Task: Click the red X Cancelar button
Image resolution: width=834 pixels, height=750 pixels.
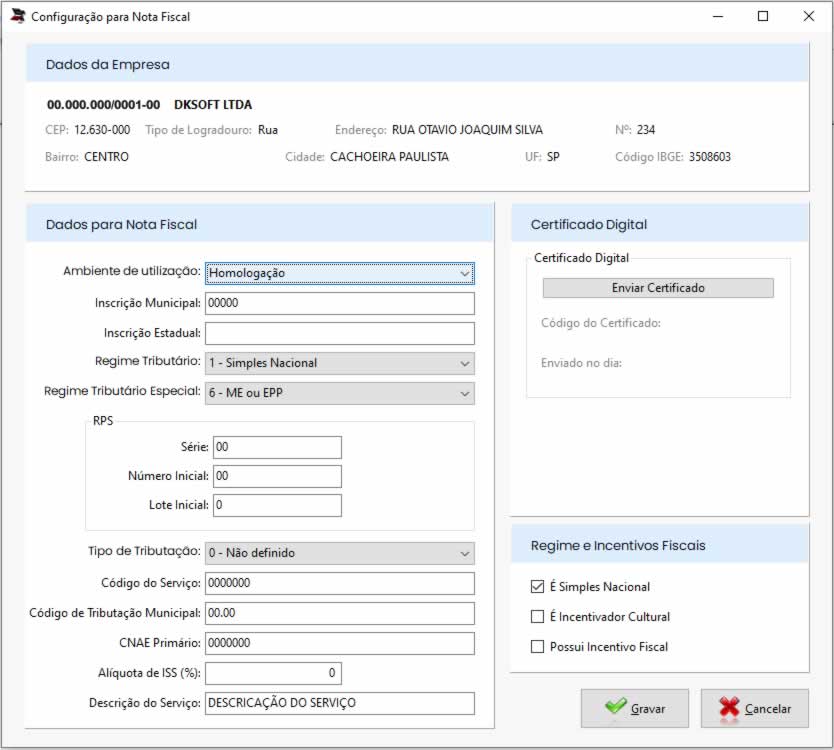Action: pyautogui.click(x=754, y=708)
